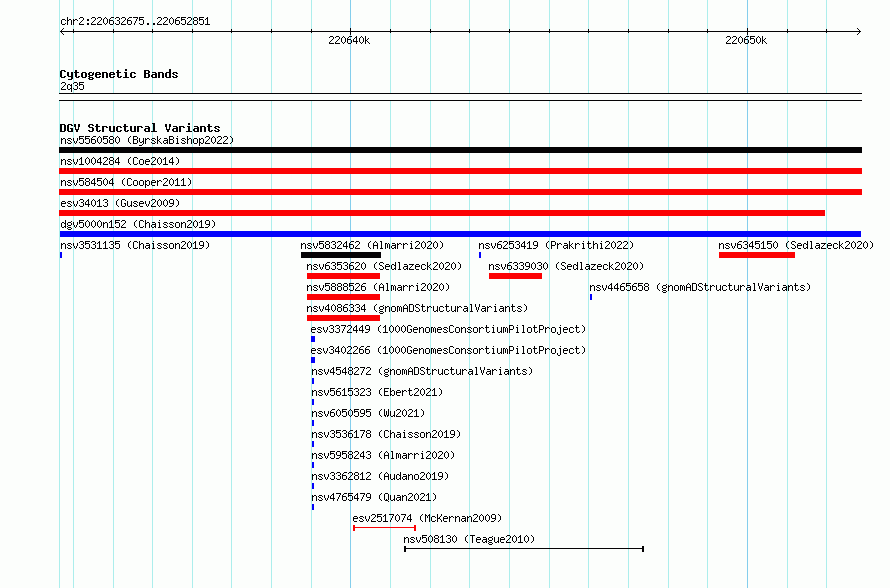Click the right arrow on the ruler

coord(858,32)
